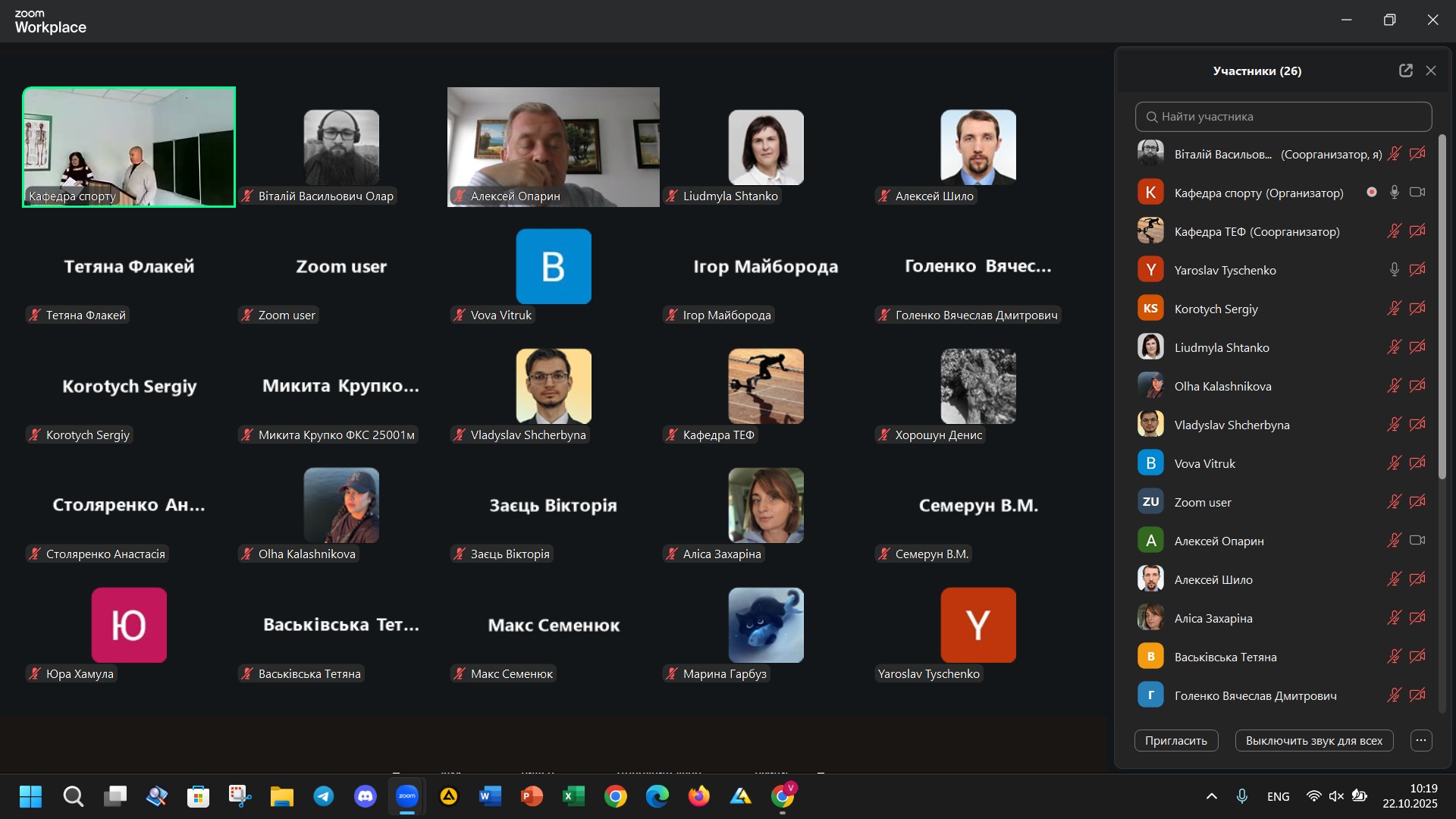The height and width of the screenshot is (819, 1456).
Task: Close the participants panel
Action: coord(1431,71)
